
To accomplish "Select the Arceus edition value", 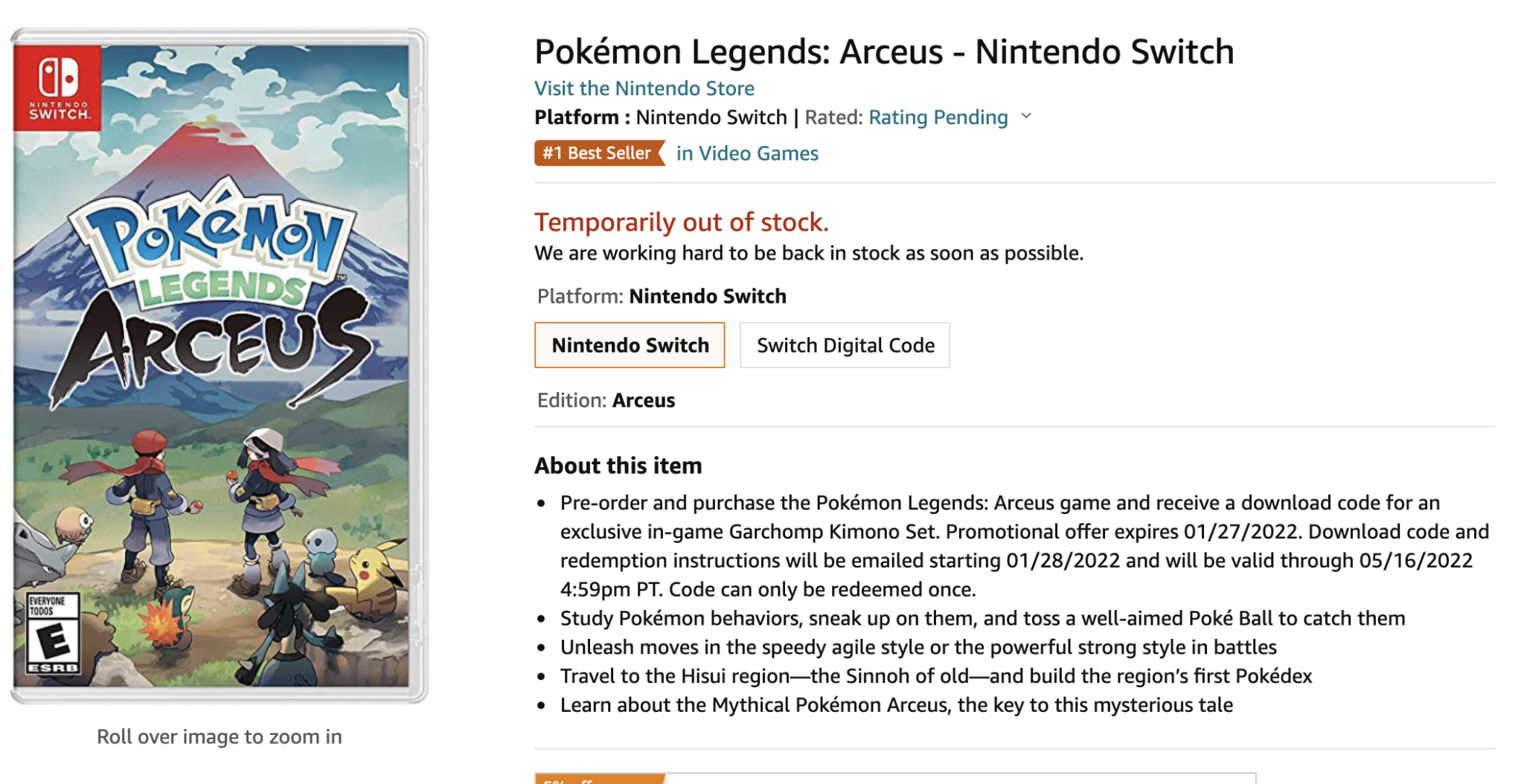I will (x=643, y=400).
